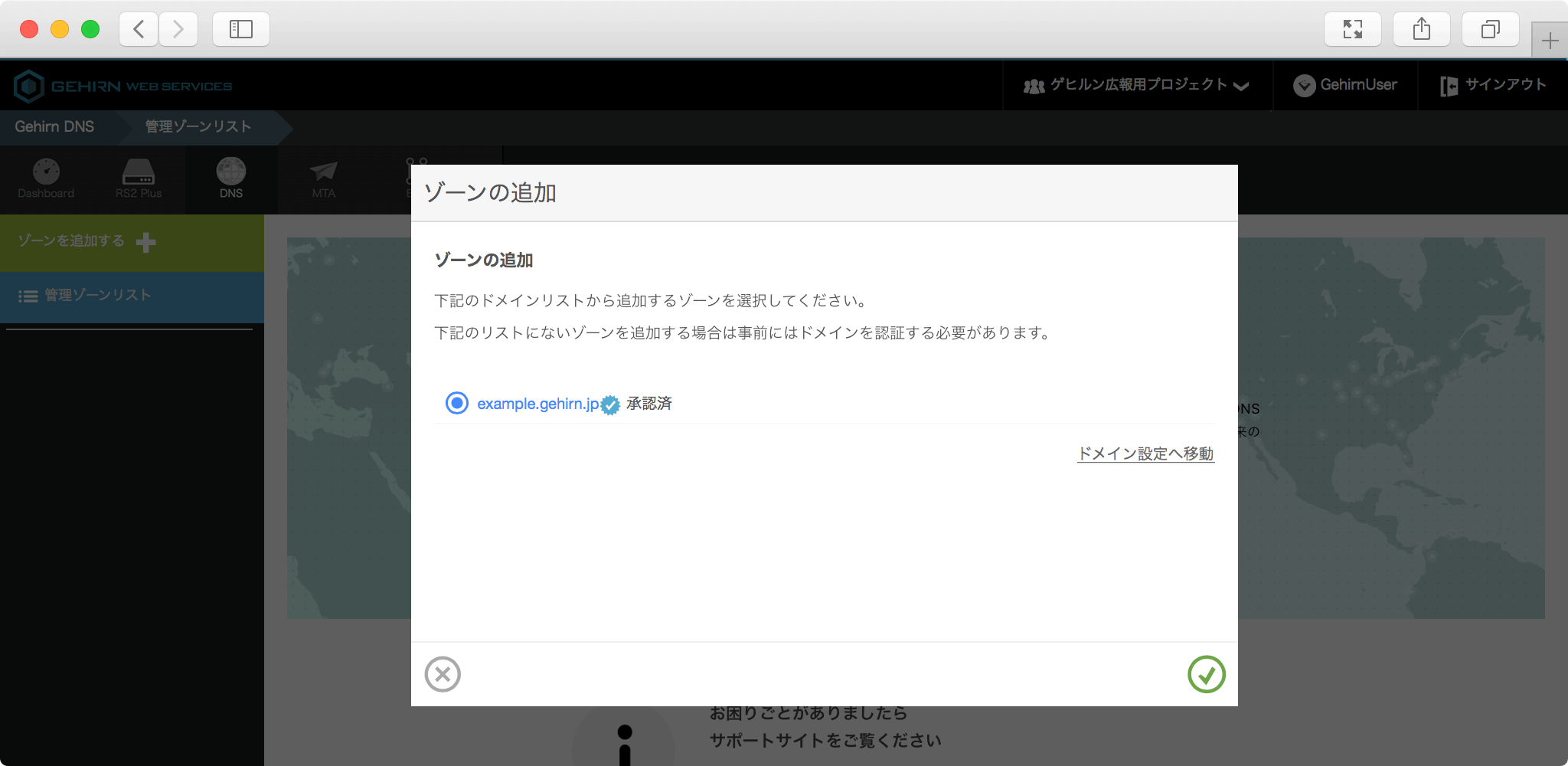Click the 管理ゾーンリスト breadcrumb

(x=198, y=126)
